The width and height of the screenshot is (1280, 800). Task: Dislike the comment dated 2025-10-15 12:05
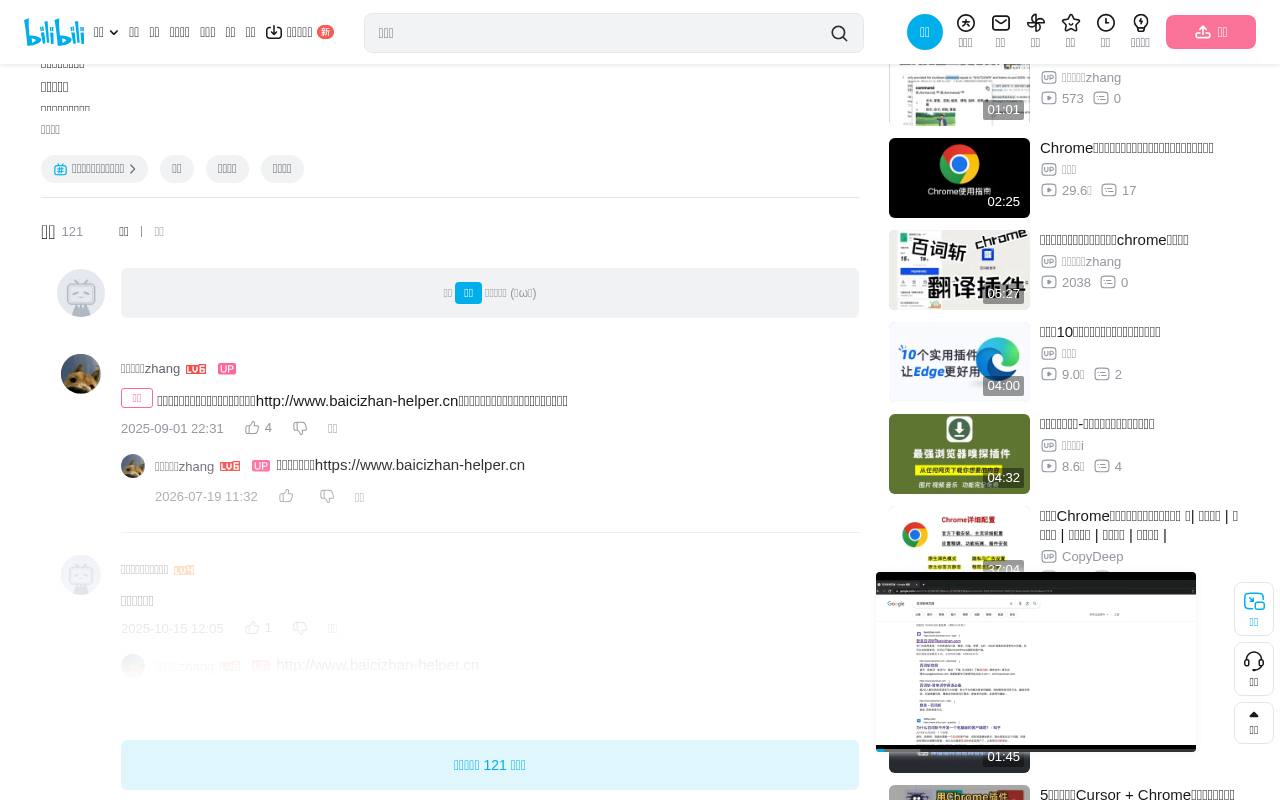click(x=300, y=628)
